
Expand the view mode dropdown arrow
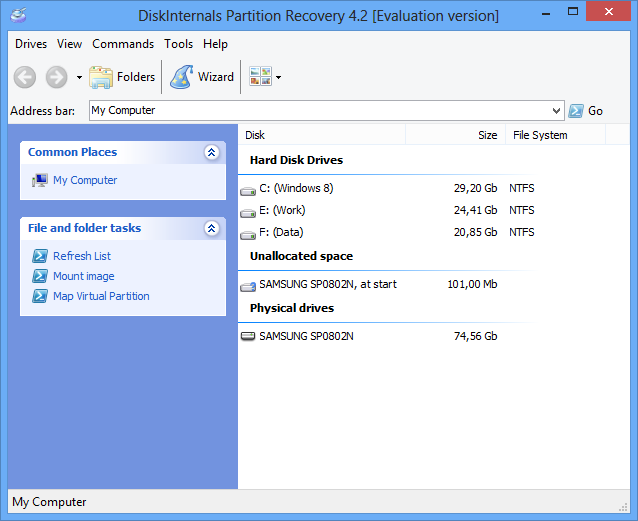click(x=278, y=77)
